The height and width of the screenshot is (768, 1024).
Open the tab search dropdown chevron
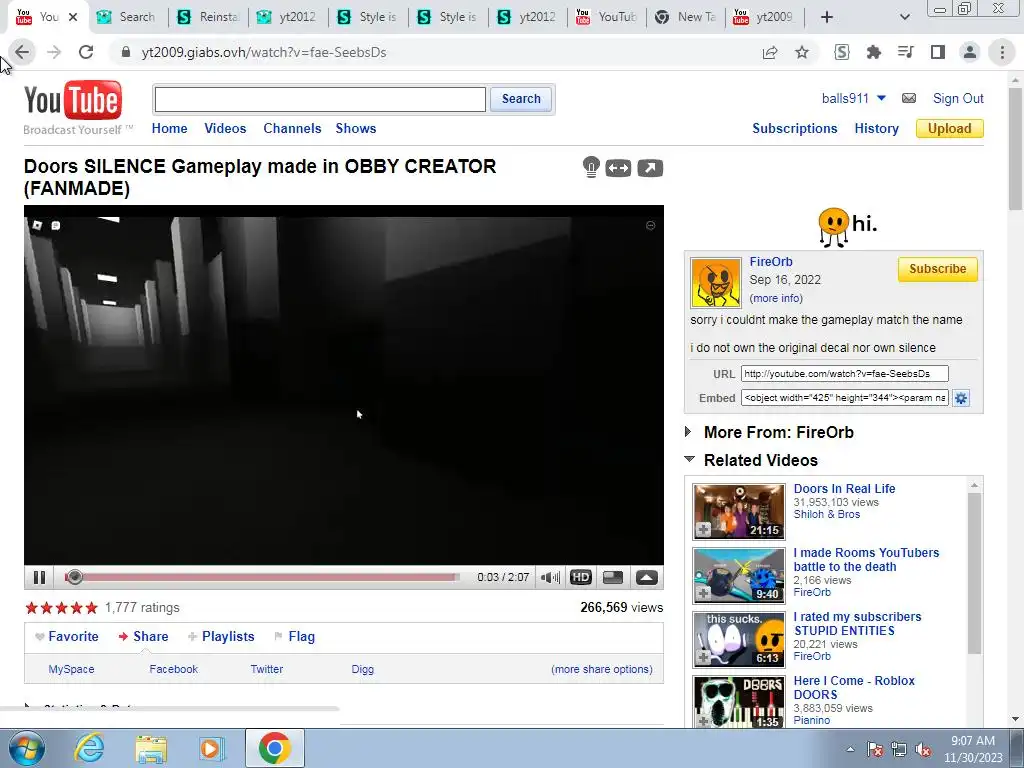coord(904,17)
